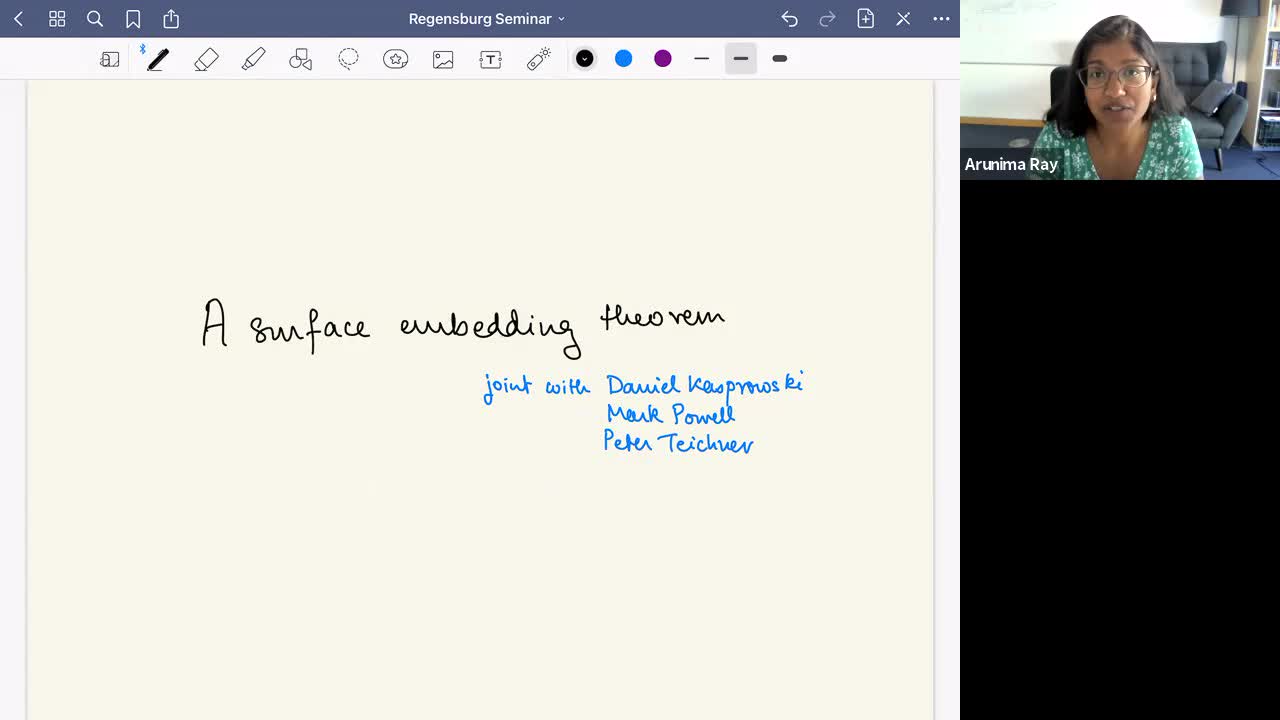Open the Elements sticker tool
Viewport: 1280px width, 720px height.
pos(396,59)
